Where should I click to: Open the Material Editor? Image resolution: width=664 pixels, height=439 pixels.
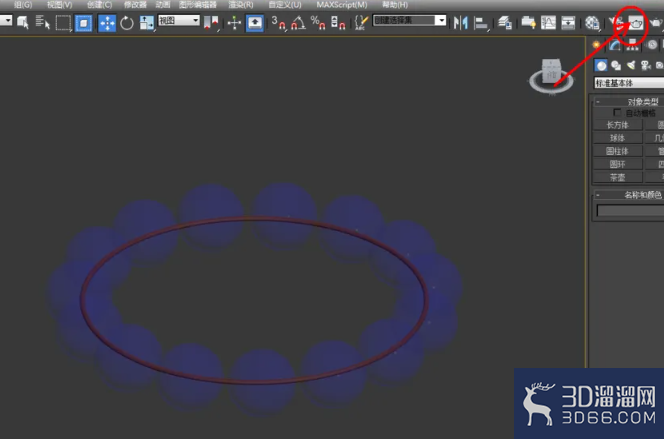(x=592, y=23)
